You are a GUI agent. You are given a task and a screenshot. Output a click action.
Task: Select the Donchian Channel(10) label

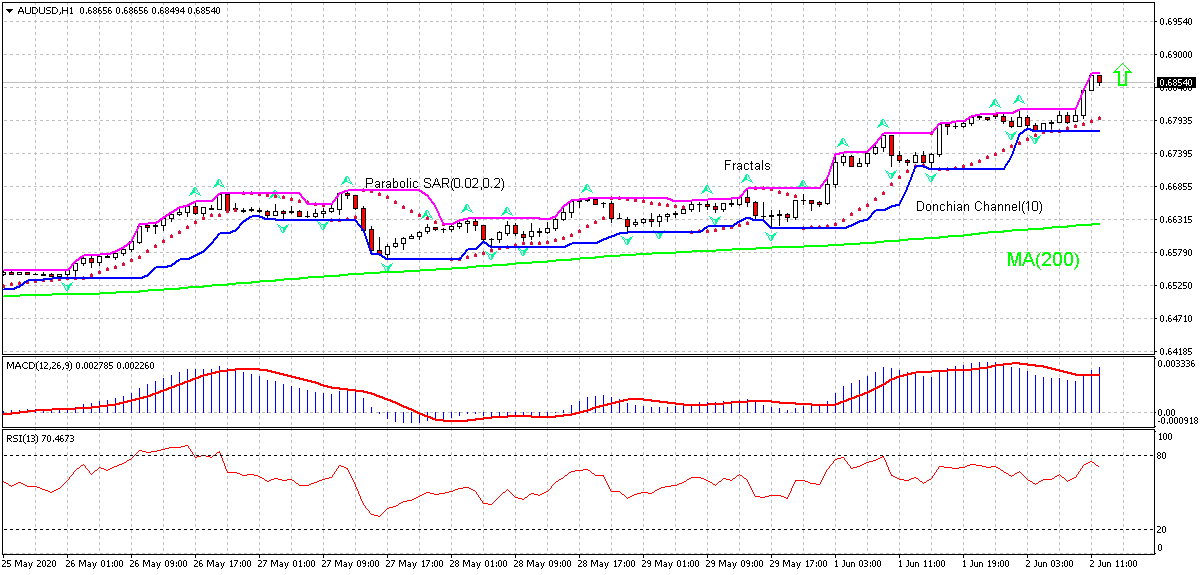979,206
